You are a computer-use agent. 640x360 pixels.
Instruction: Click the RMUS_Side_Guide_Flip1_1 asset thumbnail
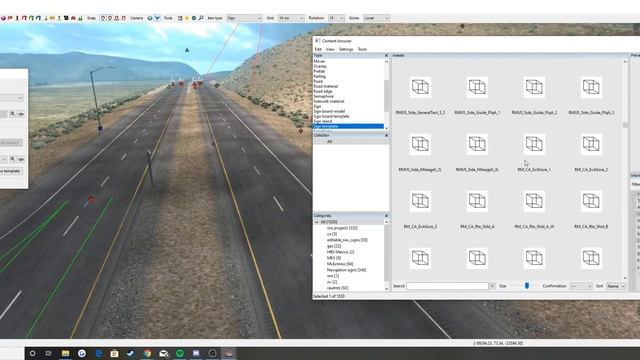(x=477, y=87)
